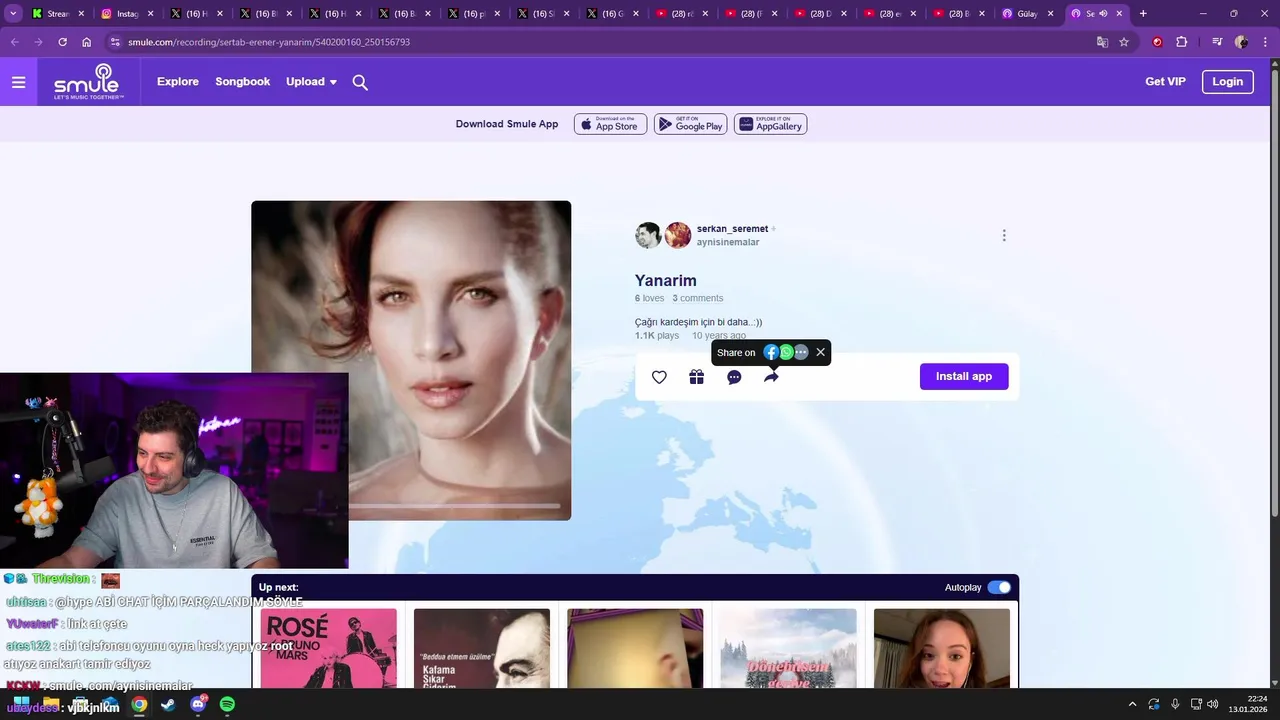Click the share arrow icon

(x=771, y=377)
